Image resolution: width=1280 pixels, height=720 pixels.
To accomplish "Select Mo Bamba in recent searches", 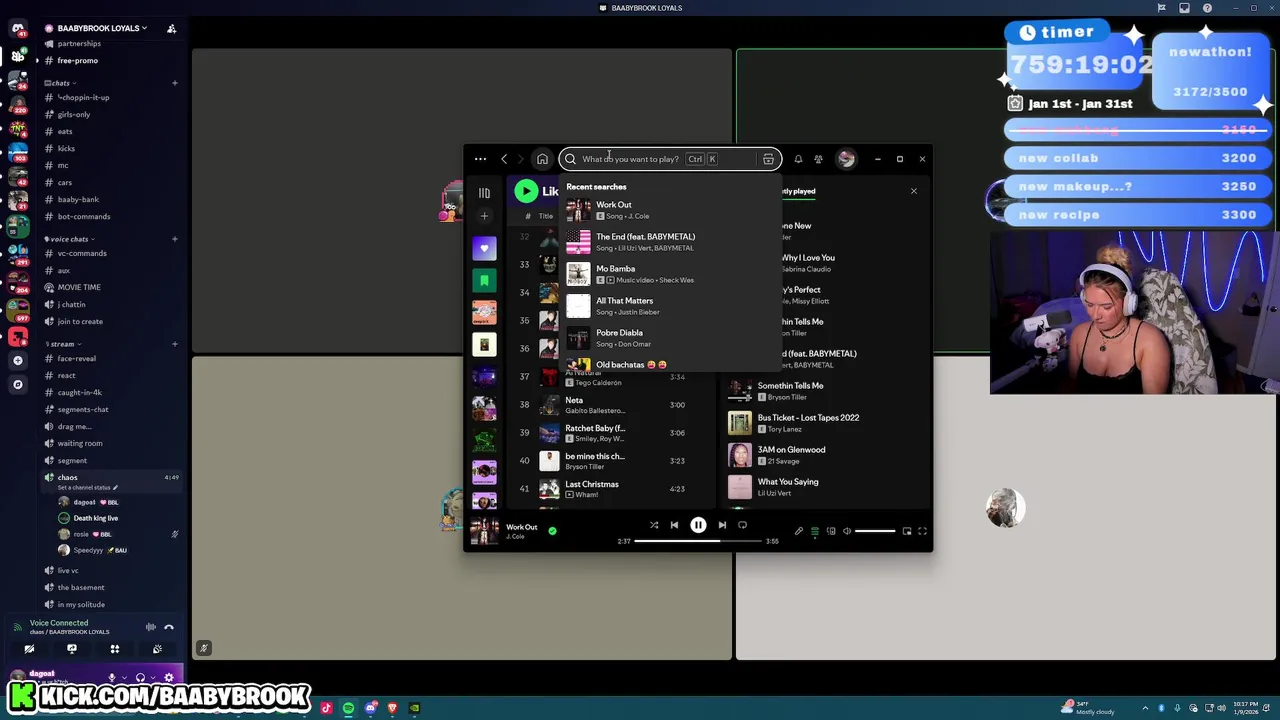I will click(x=670, y=274).
